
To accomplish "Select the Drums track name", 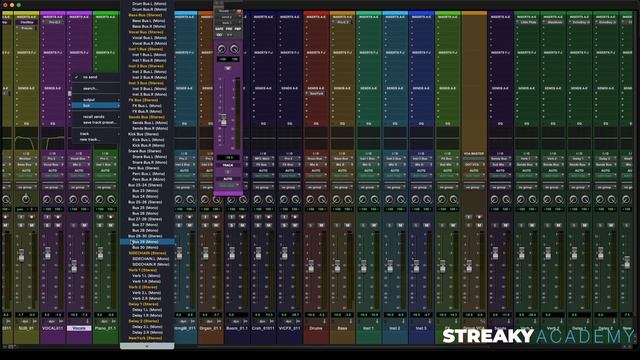I will point(316,328).
